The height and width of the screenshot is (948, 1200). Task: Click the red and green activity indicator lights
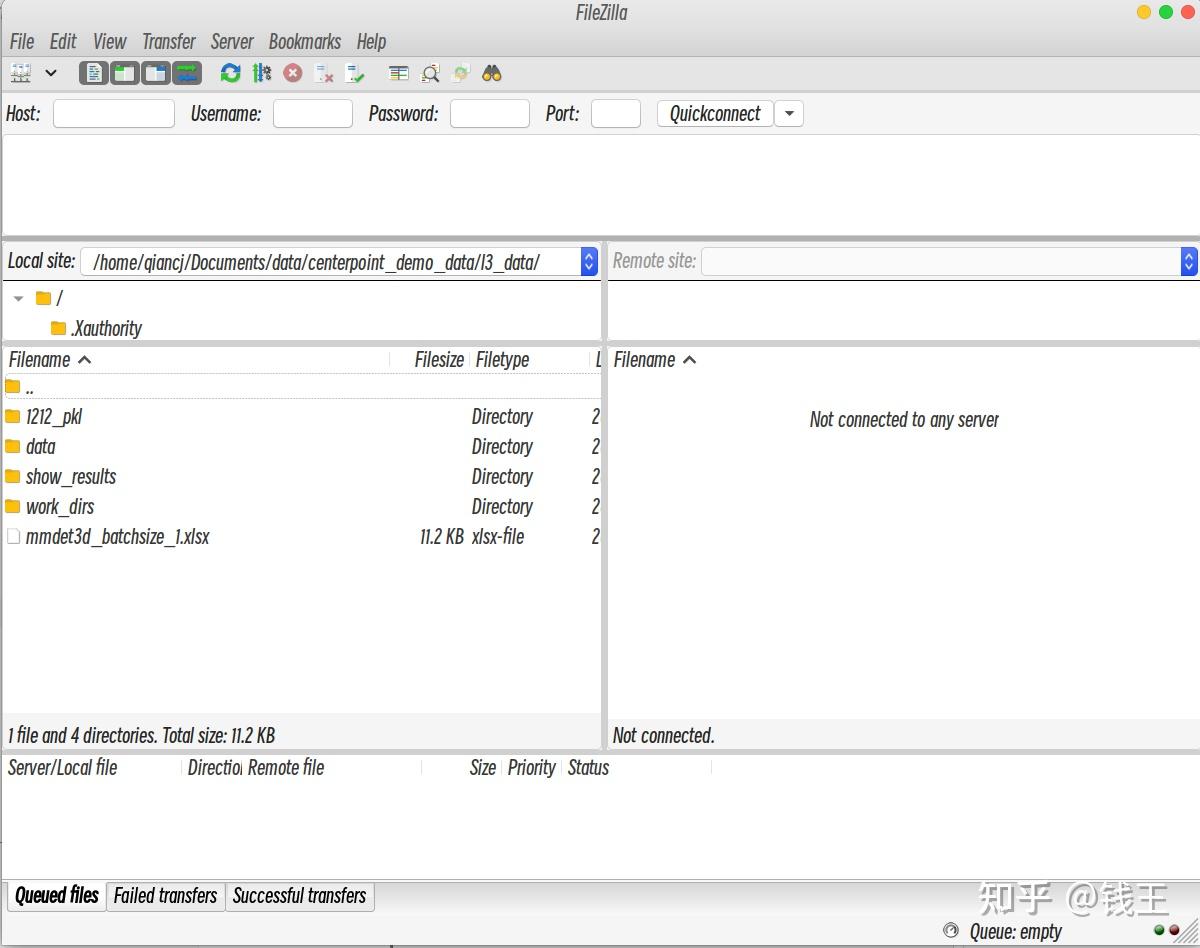tap(1166, 930)
